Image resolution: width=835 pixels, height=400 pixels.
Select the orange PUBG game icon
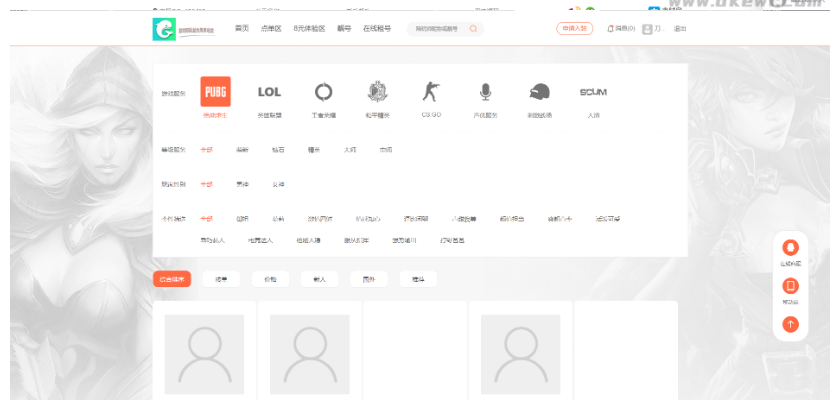(x=215, y=92)
